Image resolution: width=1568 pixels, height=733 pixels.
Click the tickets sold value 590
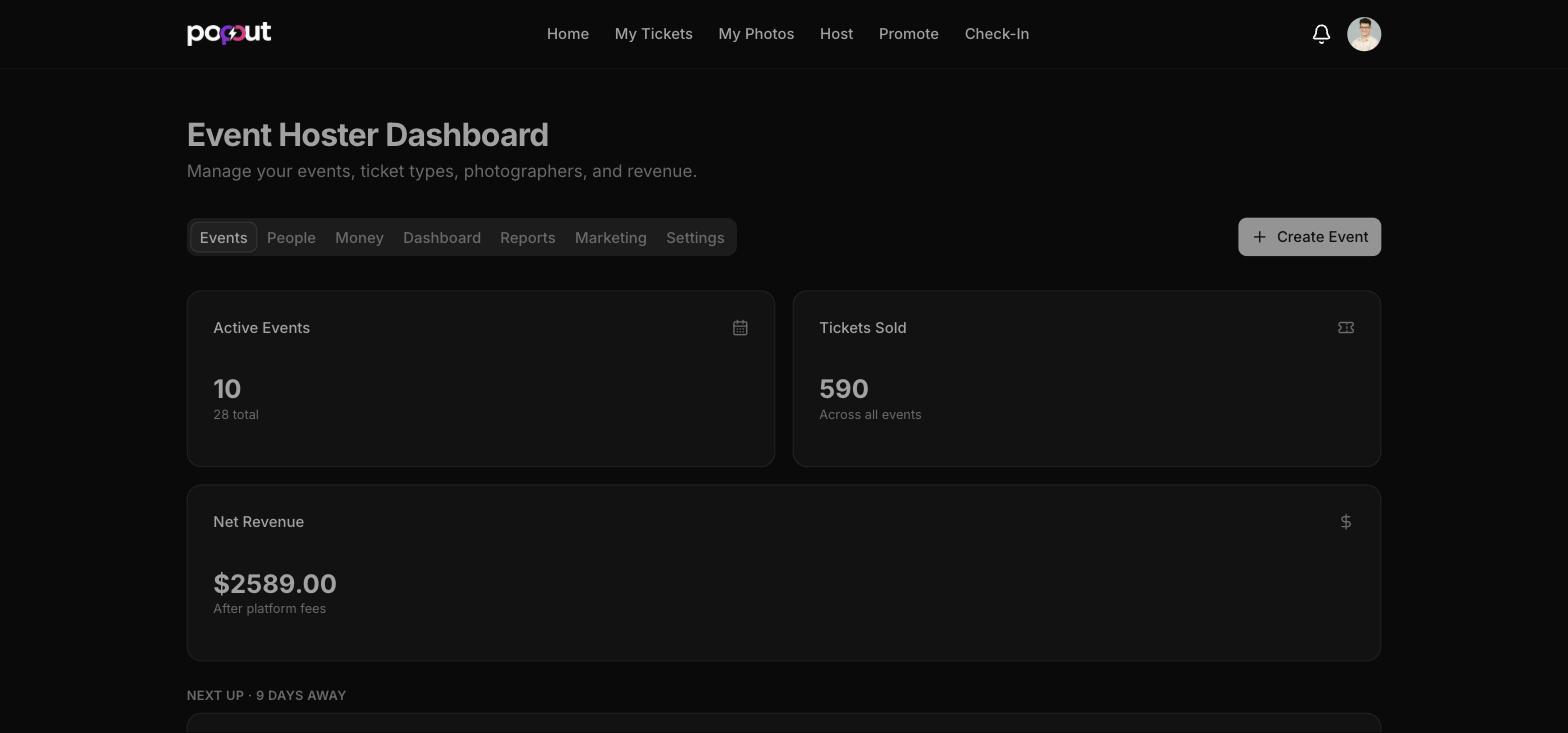(x=844, y=389)
